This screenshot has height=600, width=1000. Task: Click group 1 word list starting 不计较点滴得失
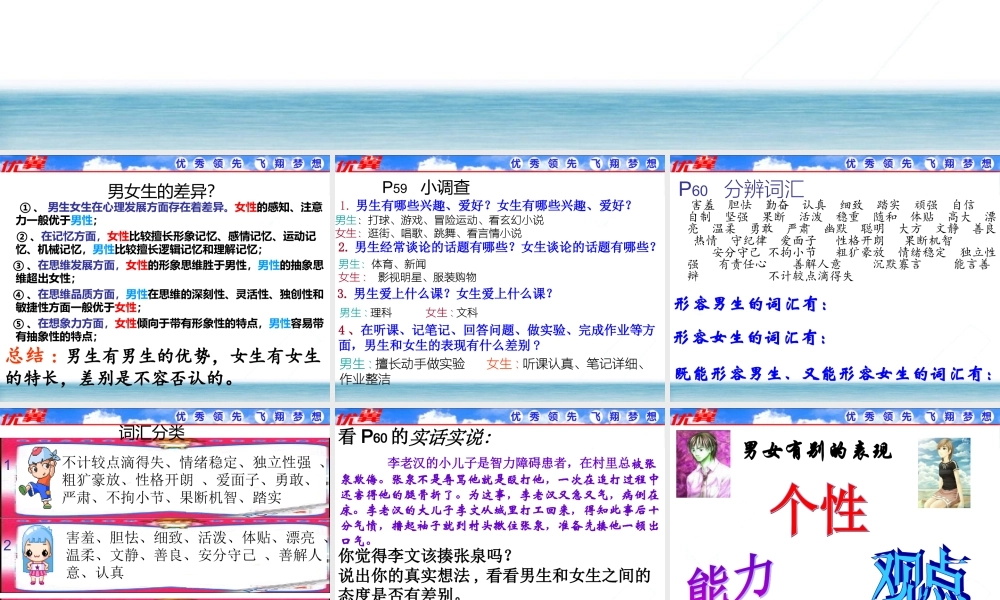tap(193, 479)
